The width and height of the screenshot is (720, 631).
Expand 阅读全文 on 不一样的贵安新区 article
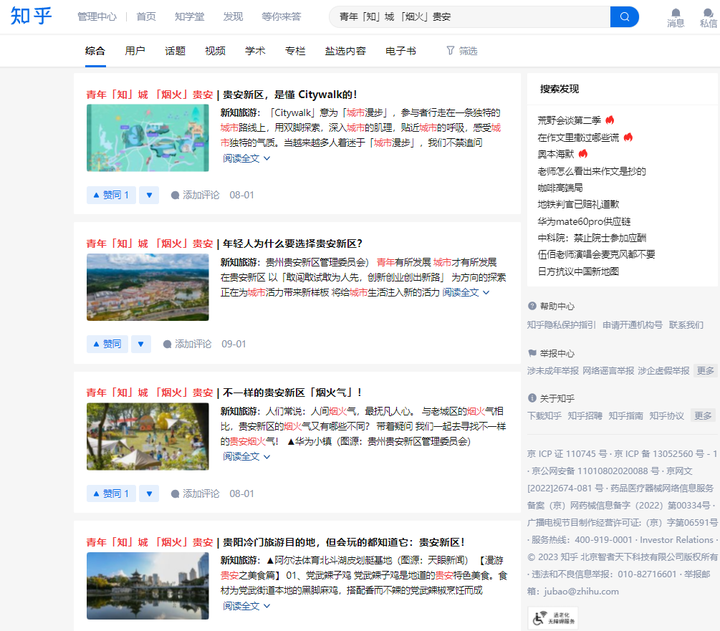click(246, 456)
